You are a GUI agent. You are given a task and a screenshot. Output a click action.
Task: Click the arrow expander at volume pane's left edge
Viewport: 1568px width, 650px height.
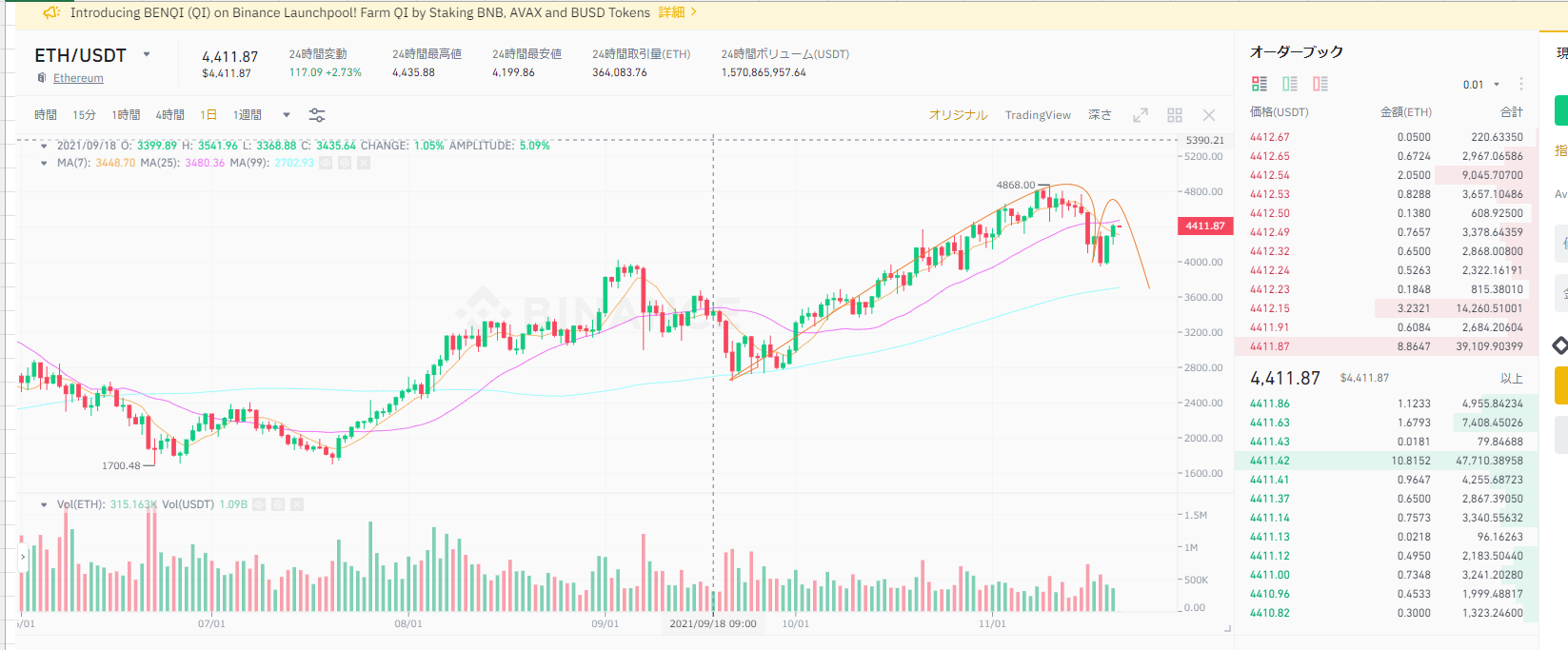coord(23,557)
